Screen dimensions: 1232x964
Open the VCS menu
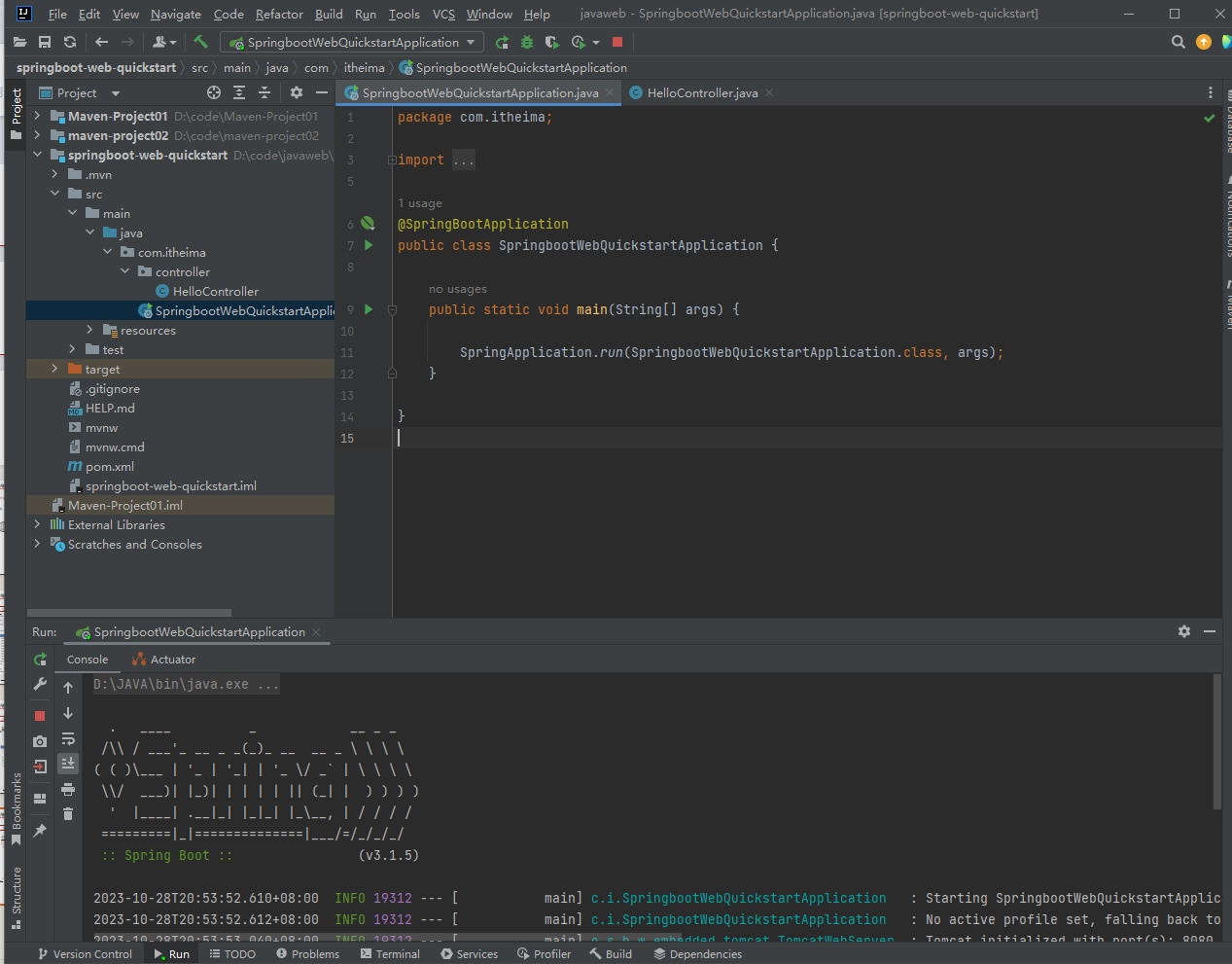click(x=443, y=14)
